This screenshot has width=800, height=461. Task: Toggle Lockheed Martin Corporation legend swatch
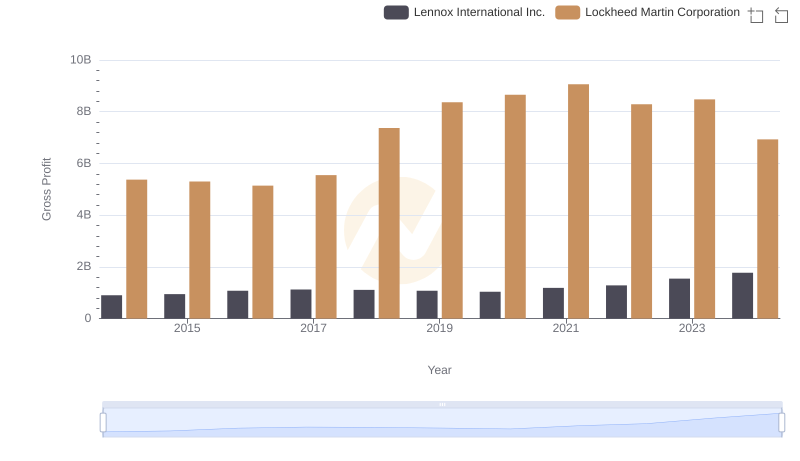567,12
